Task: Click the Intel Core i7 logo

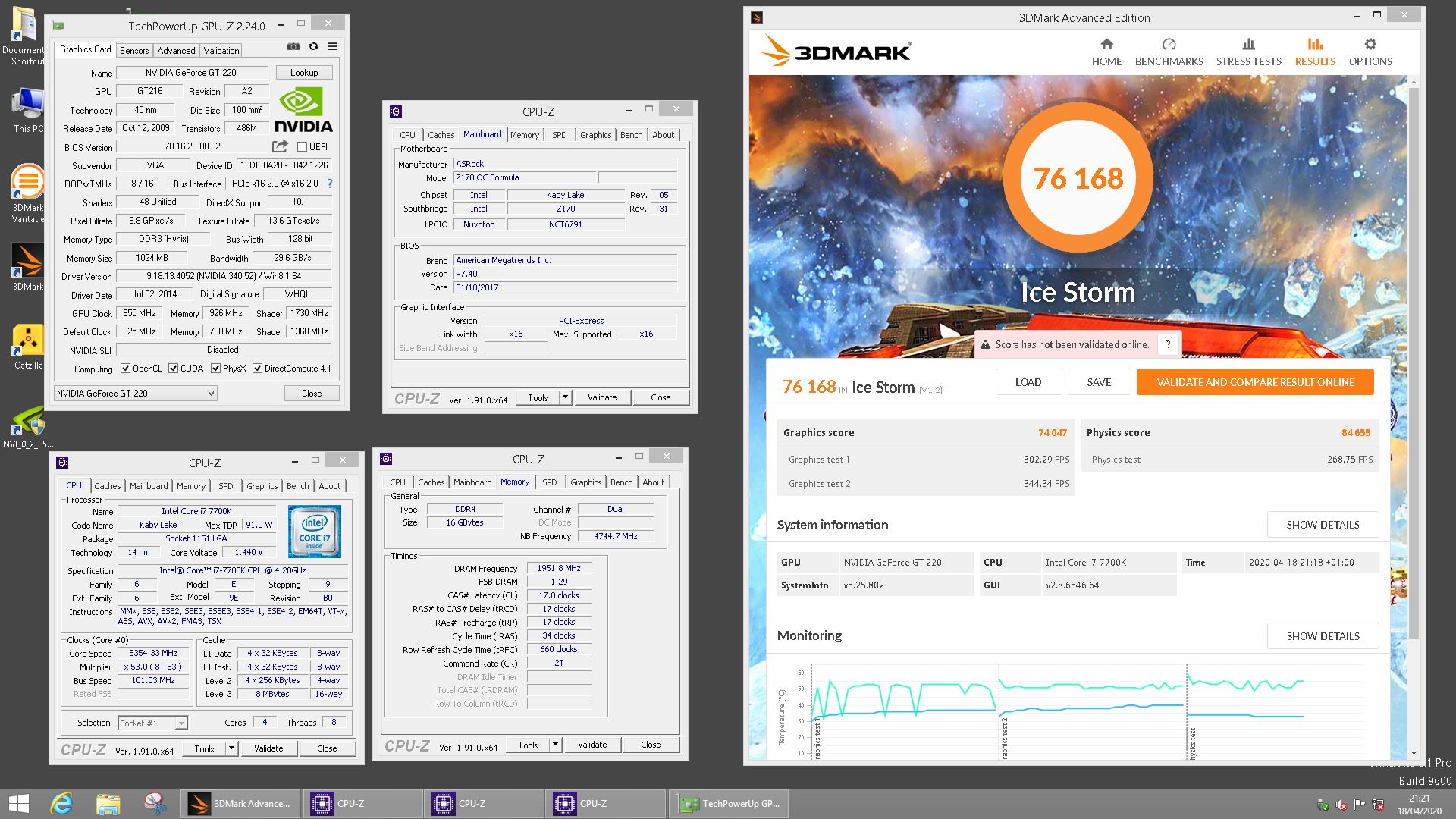Action: 314,532
